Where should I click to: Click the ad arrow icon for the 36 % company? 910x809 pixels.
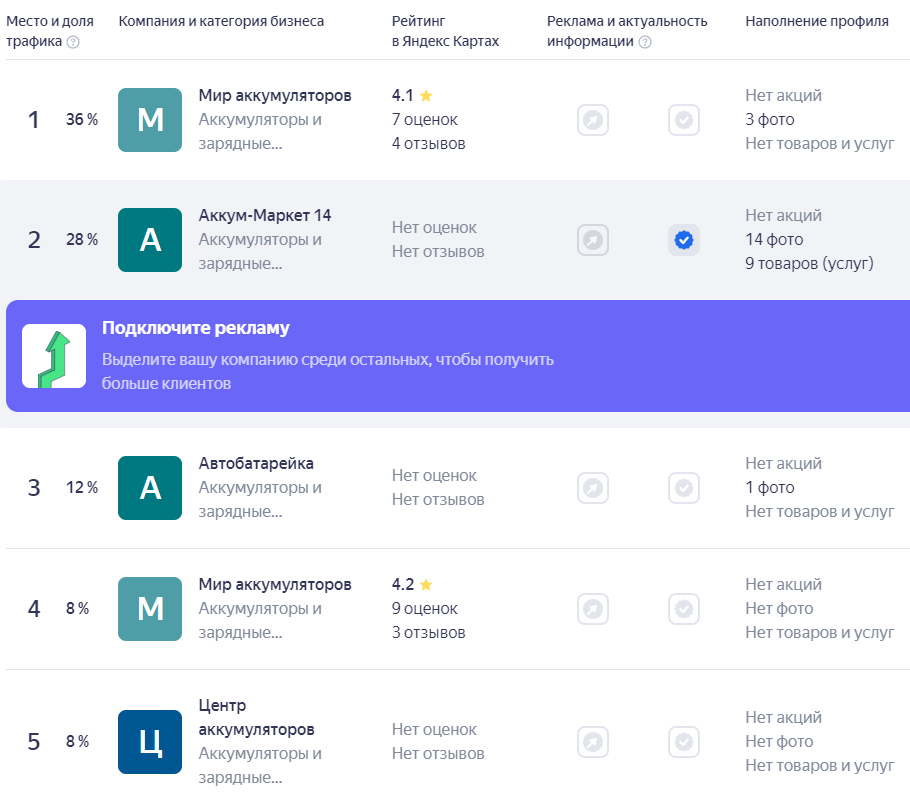tap(593, 120)
